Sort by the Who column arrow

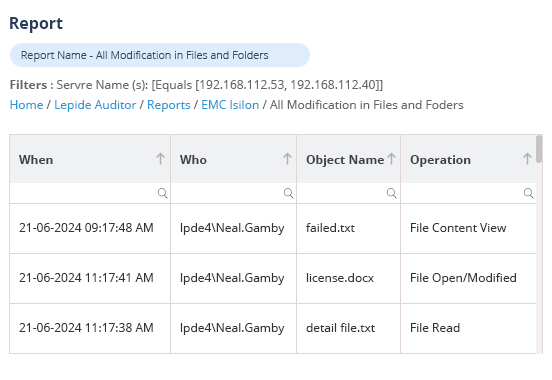[287, 159]
